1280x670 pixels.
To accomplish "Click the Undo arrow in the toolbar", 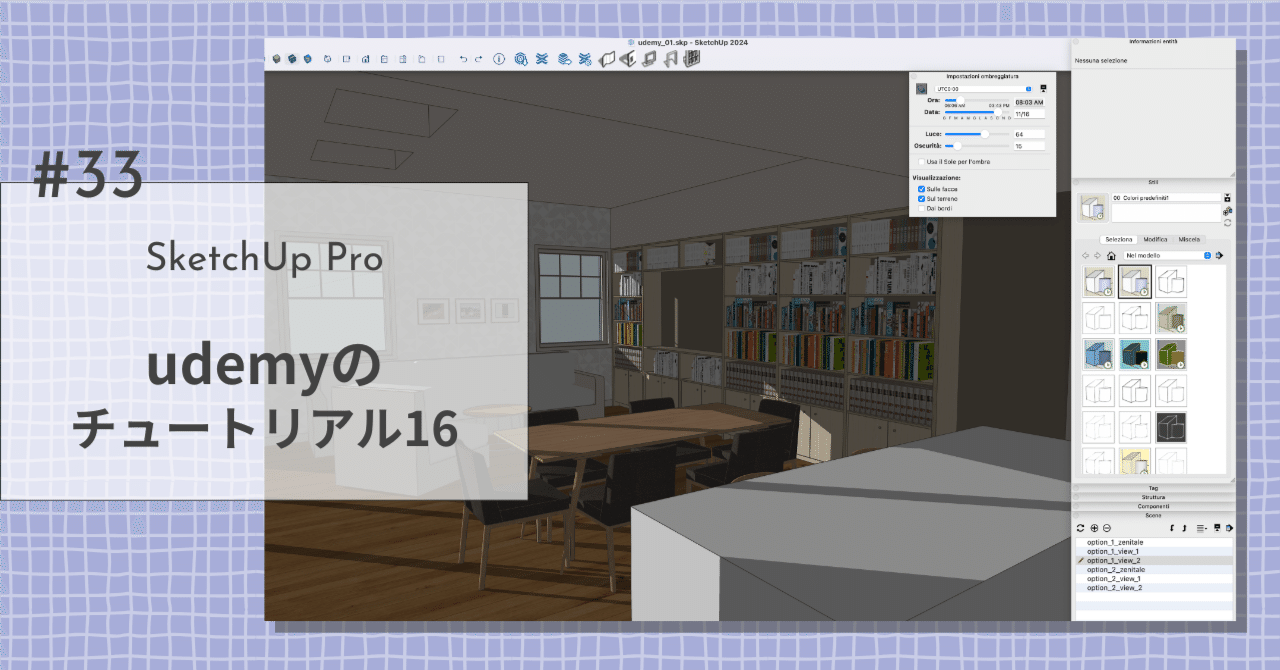I will (464, 58).
